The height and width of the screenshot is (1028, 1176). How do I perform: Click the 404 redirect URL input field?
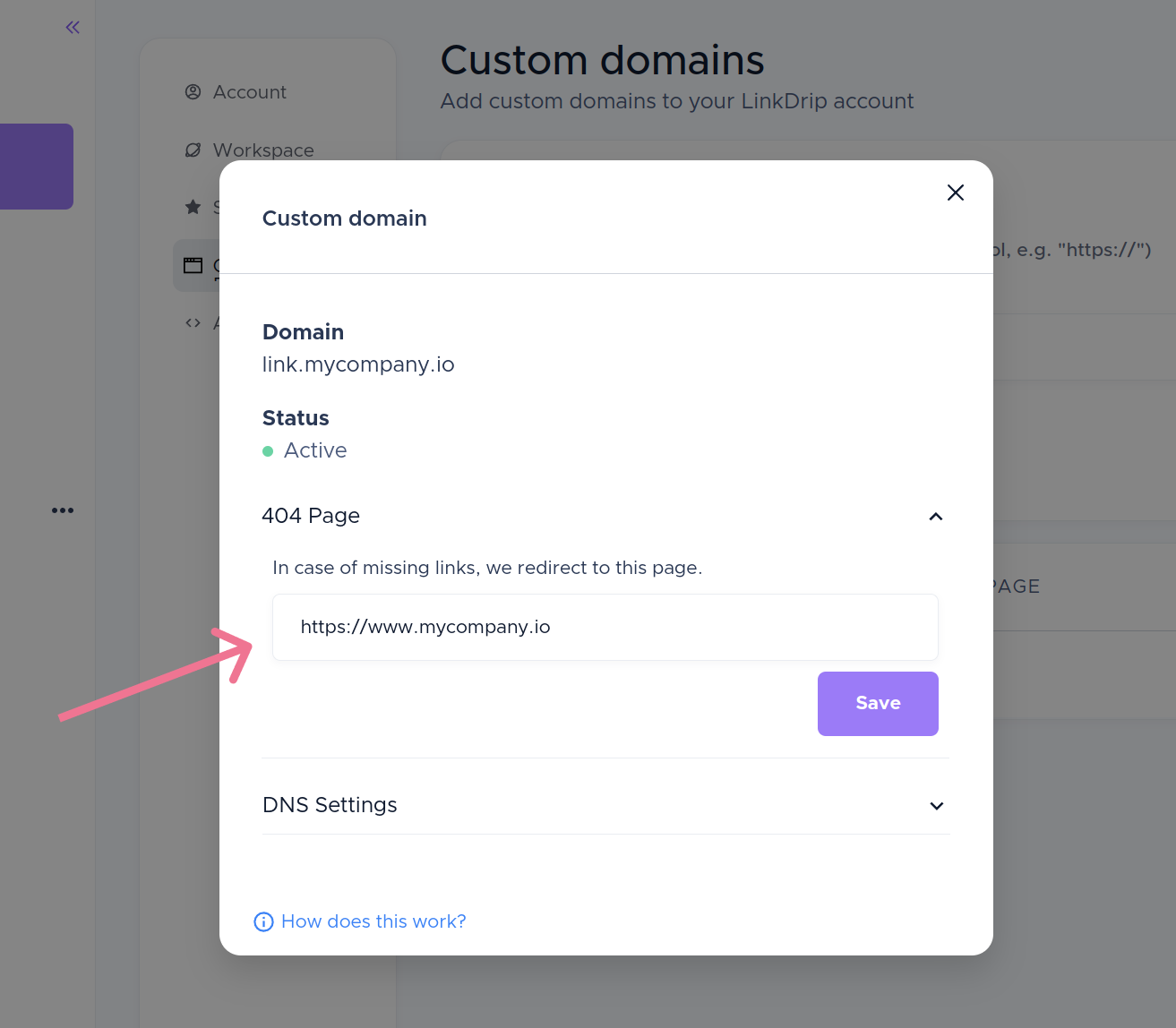[x=605, y=627]
